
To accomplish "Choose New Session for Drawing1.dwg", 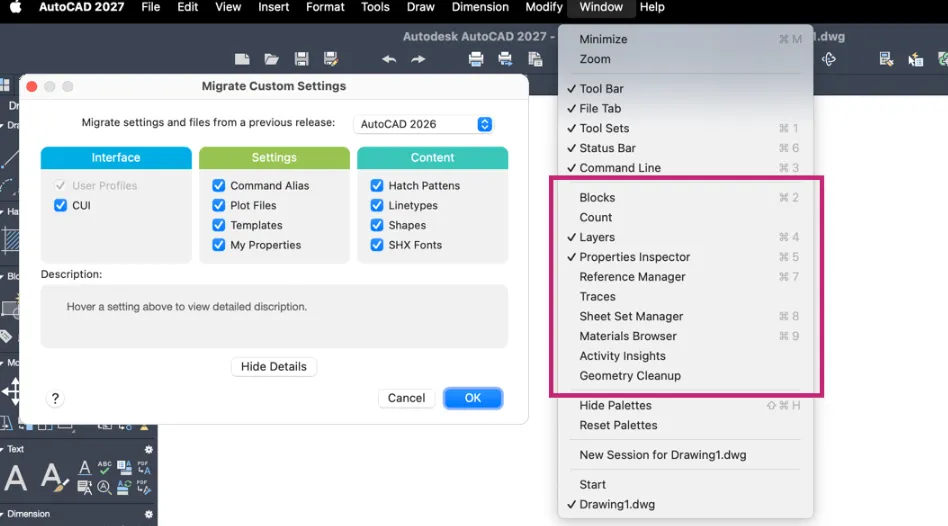I will pos(685,455).
